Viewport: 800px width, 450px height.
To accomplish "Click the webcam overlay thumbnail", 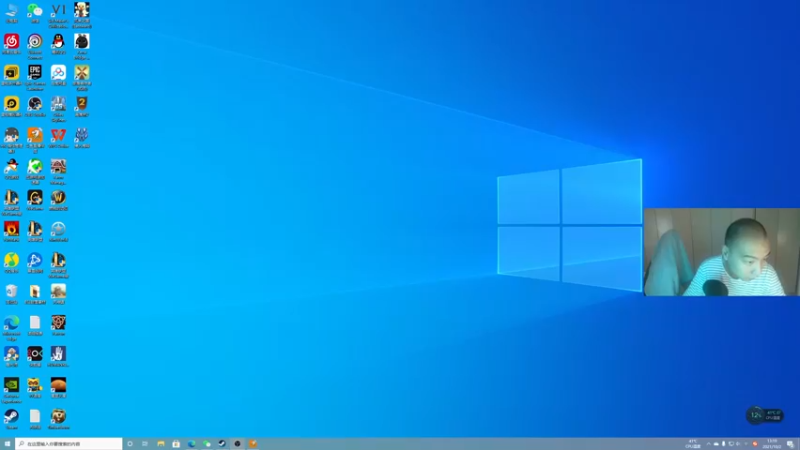I will click(721, 252).
